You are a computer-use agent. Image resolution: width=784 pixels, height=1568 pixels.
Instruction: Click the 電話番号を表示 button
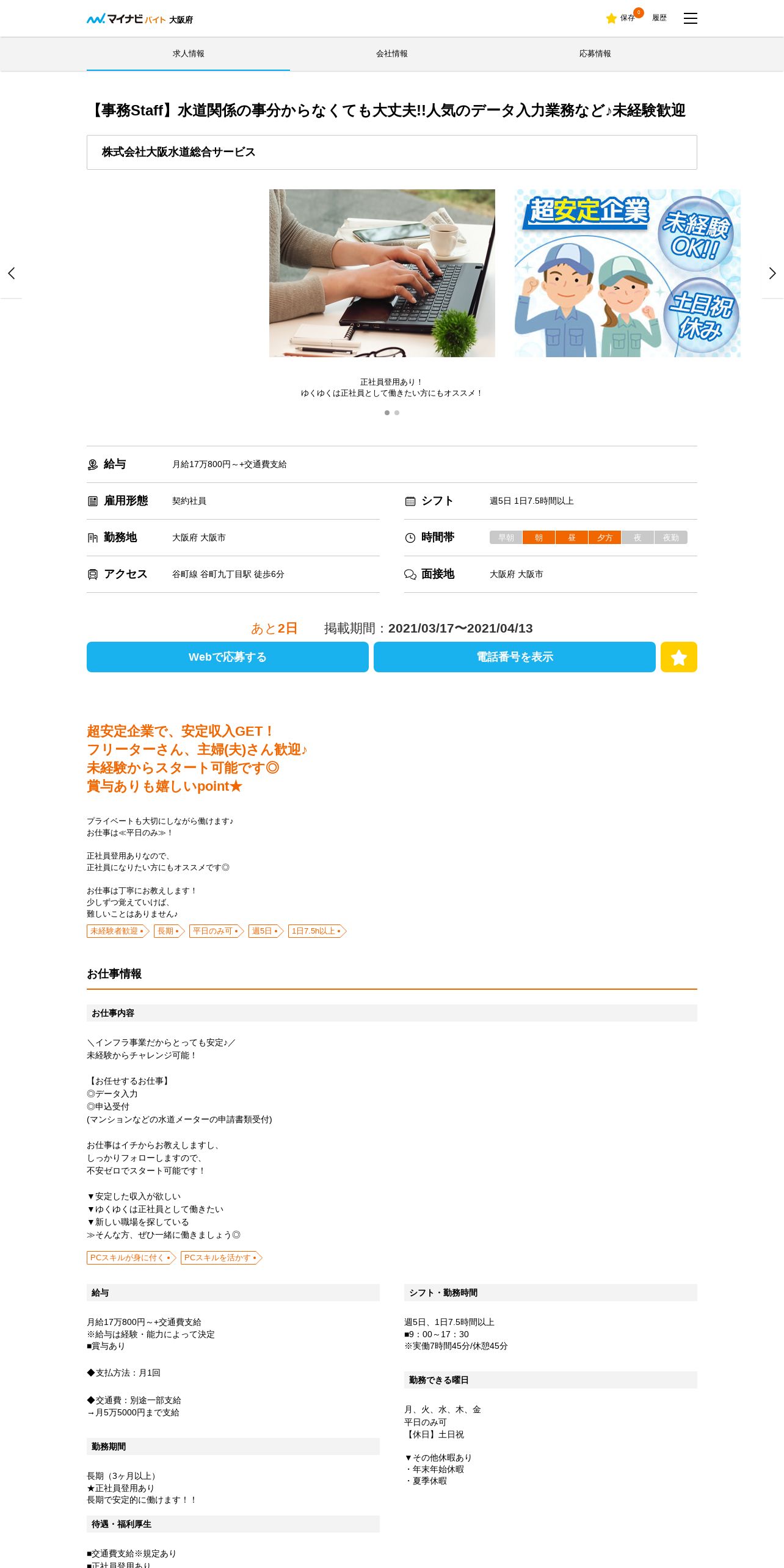pyautogui.click(x=515, y=657)
